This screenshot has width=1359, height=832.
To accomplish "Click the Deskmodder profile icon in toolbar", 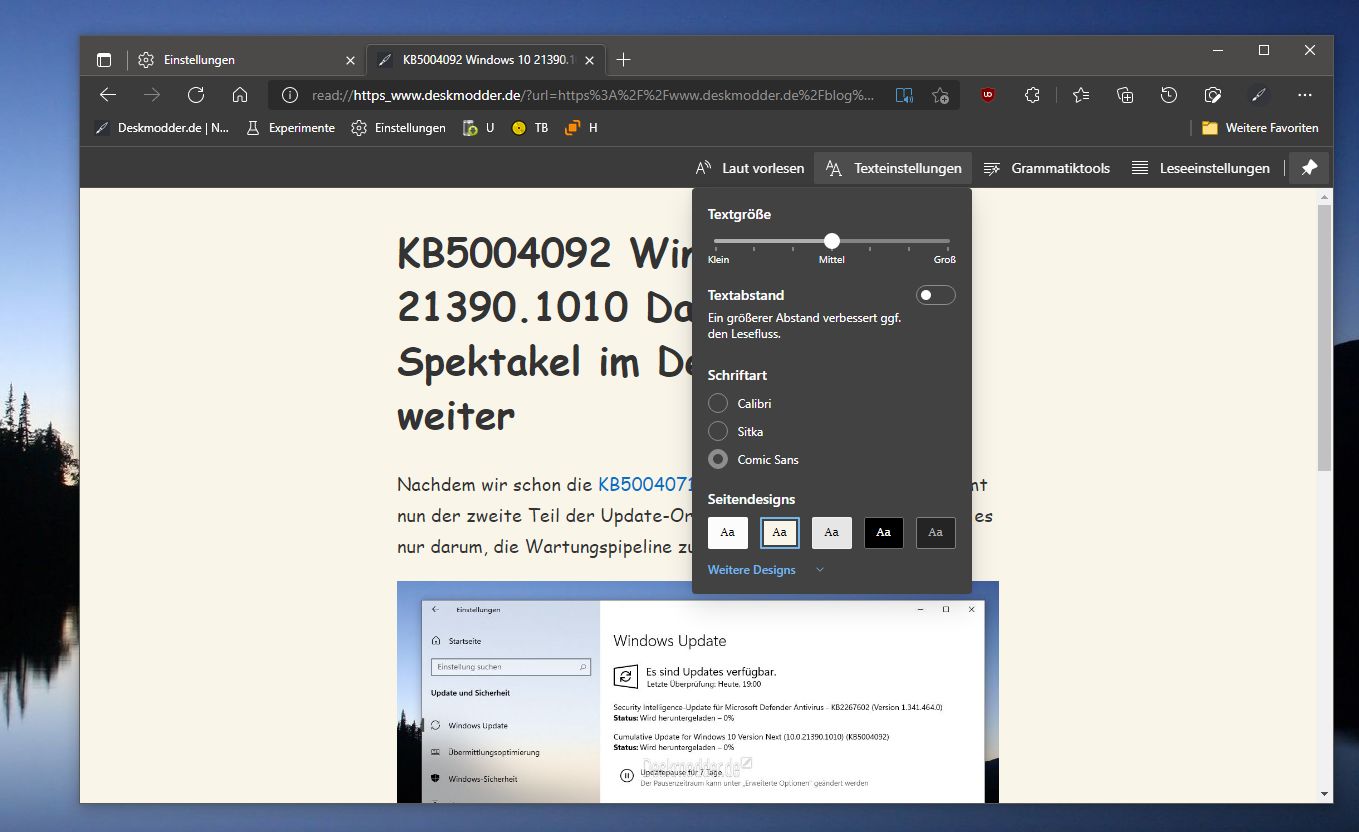I will 1260,95.
